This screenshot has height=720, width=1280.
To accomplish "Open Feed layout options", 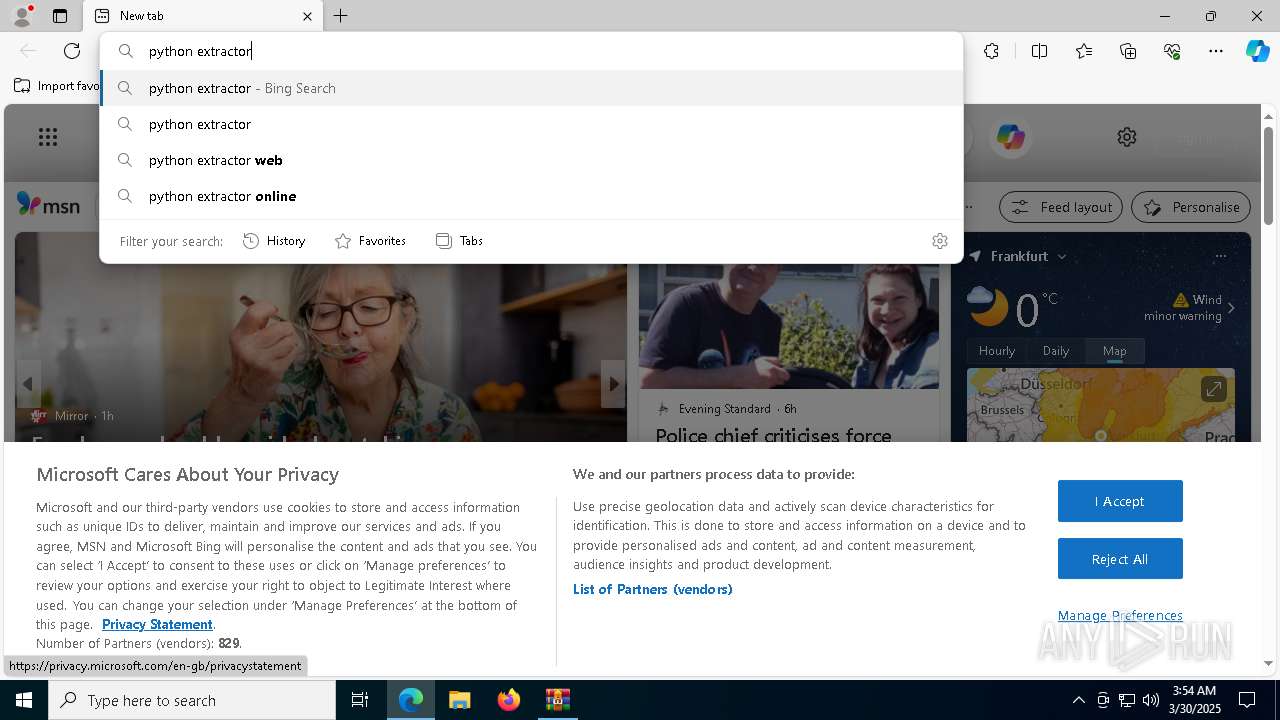I will (x=1062, y=207).
